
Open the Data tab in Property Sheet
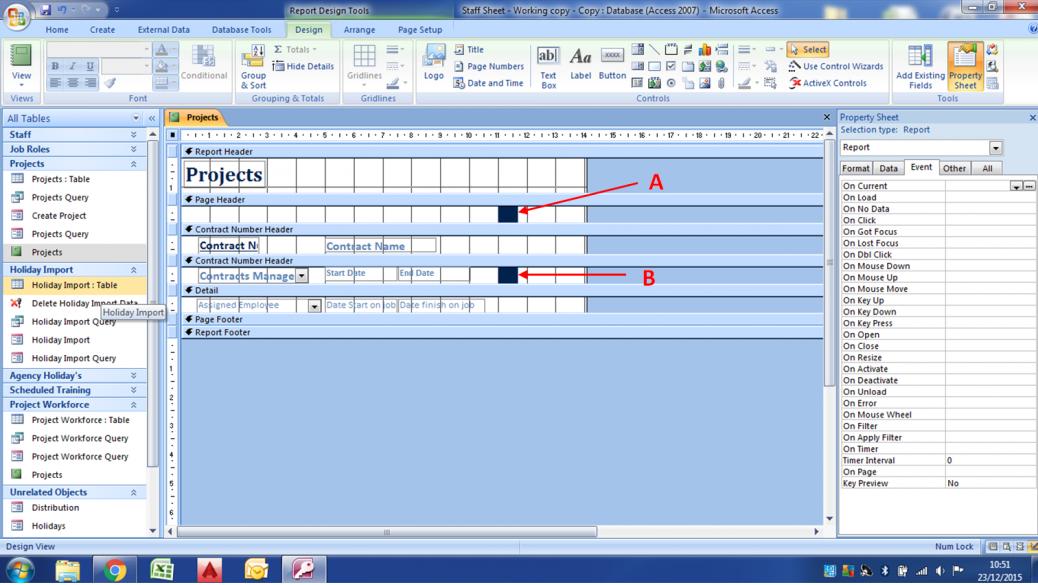pyautogui.click(x=888, y=169)
